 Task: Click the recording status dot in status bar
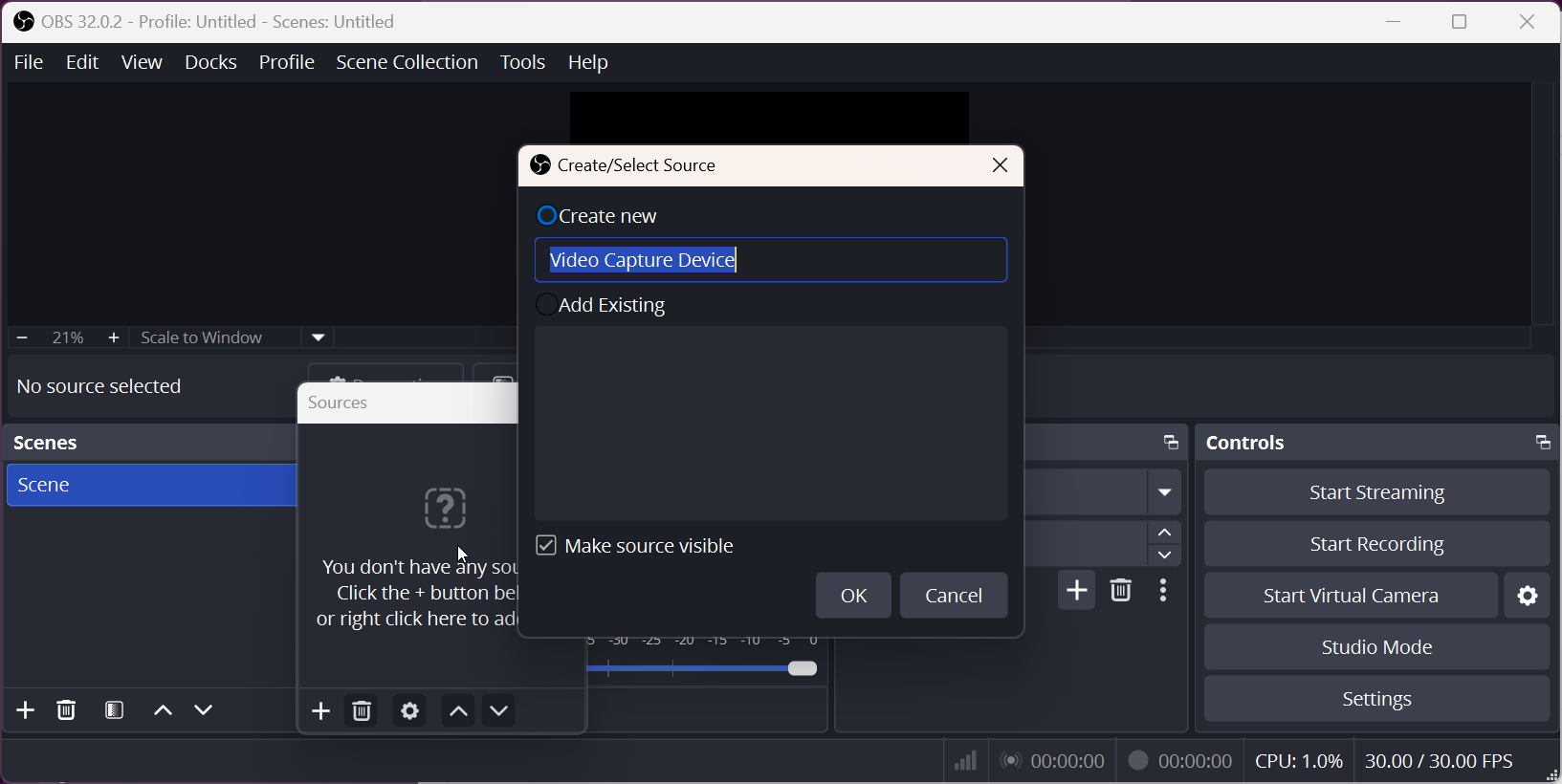(1137, 761)
